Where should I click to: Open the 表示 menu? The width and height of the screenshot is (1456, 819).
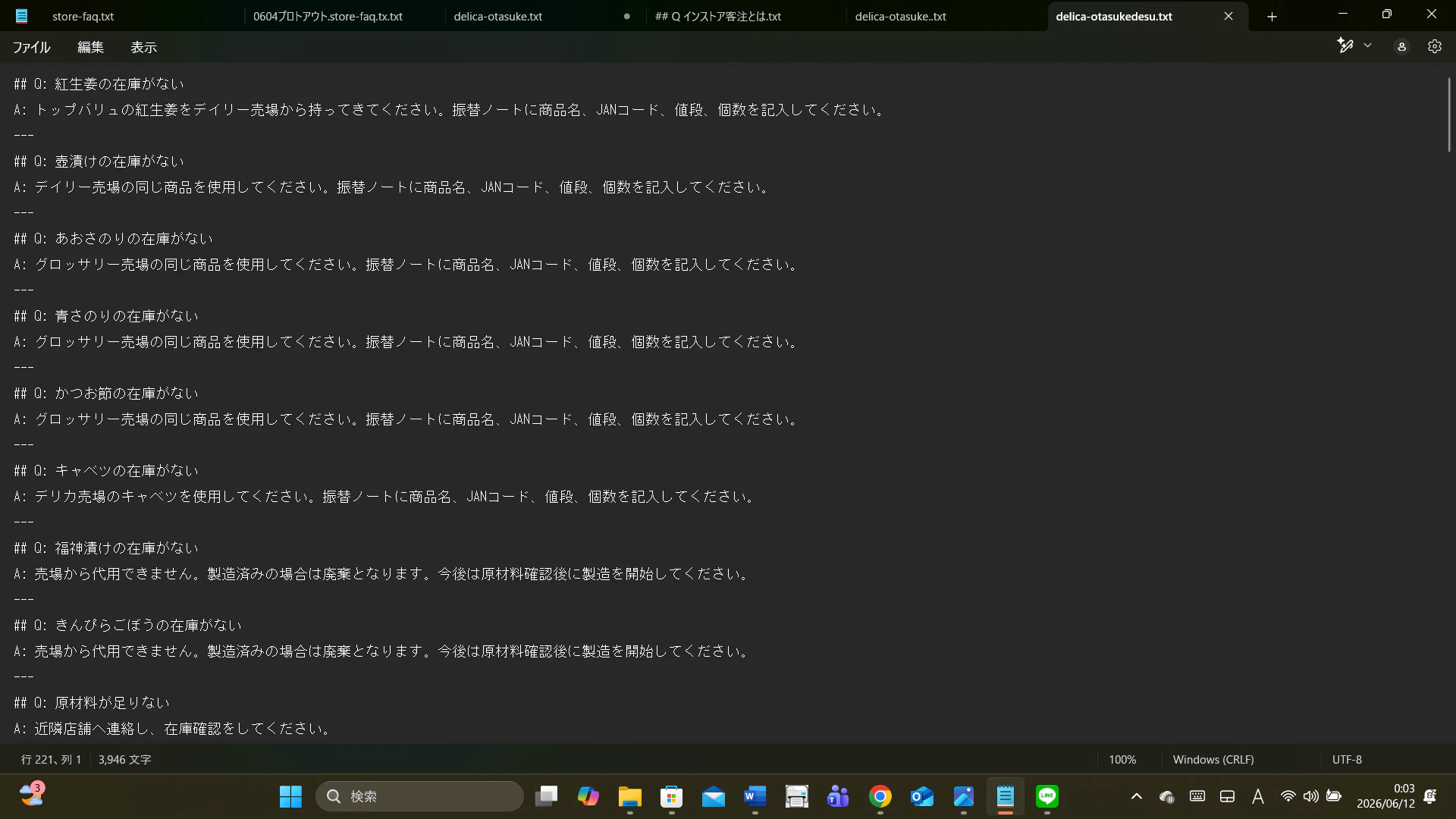[x=143, y=47]
